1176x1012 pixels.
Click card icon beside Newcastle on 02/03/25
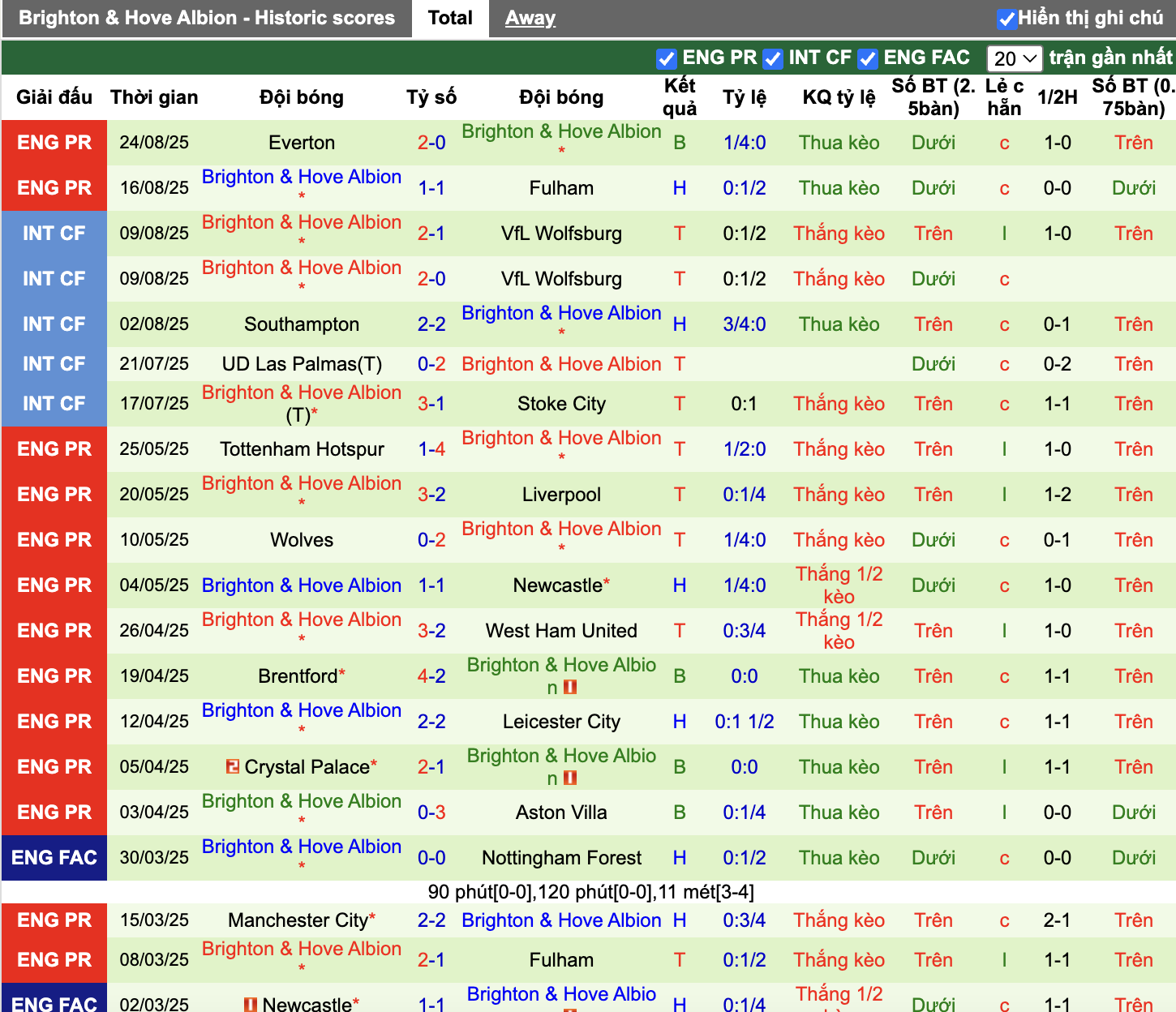pos(251,1005)
